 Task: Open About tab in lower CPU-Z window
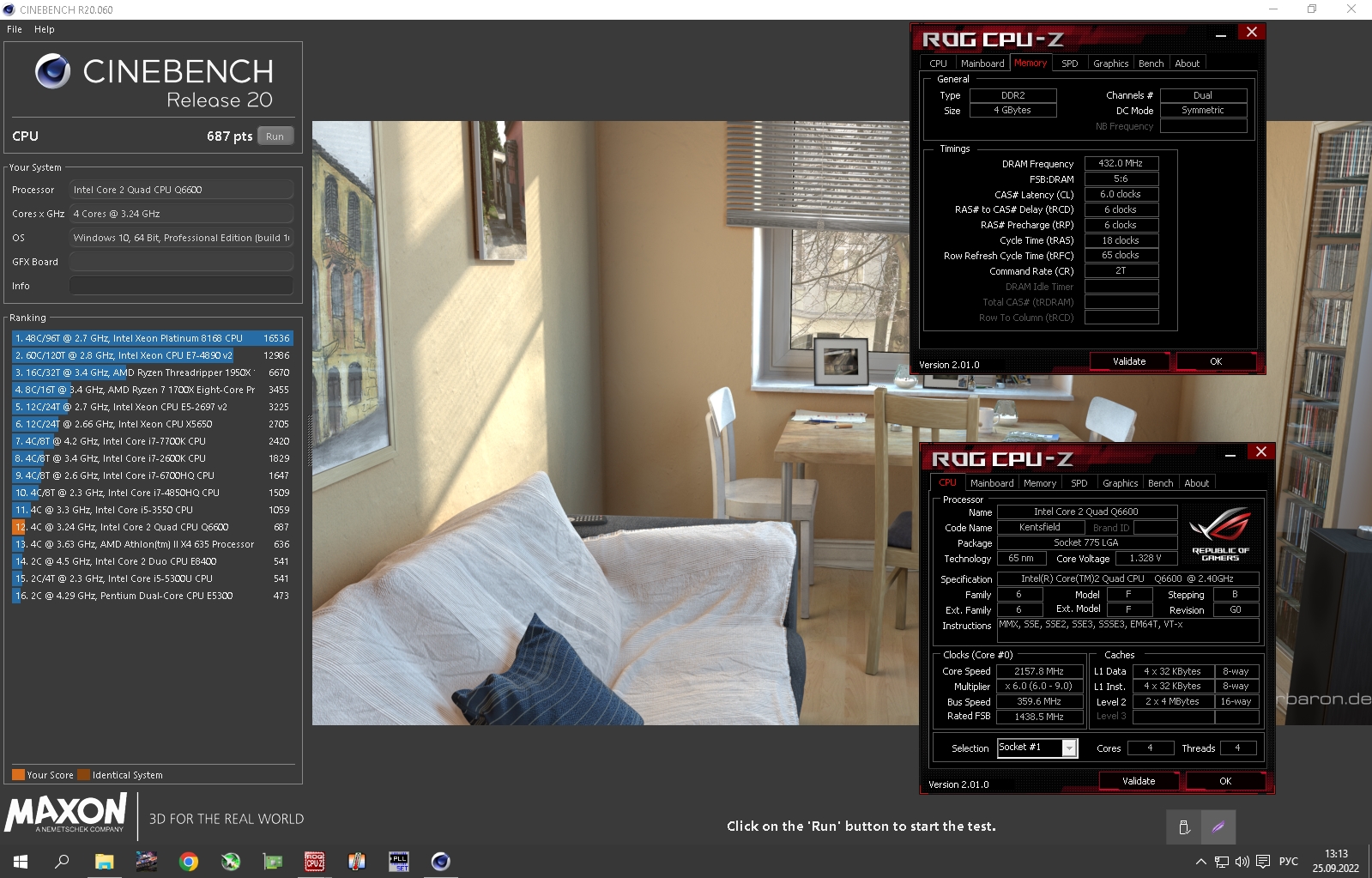pos(1197,483)
